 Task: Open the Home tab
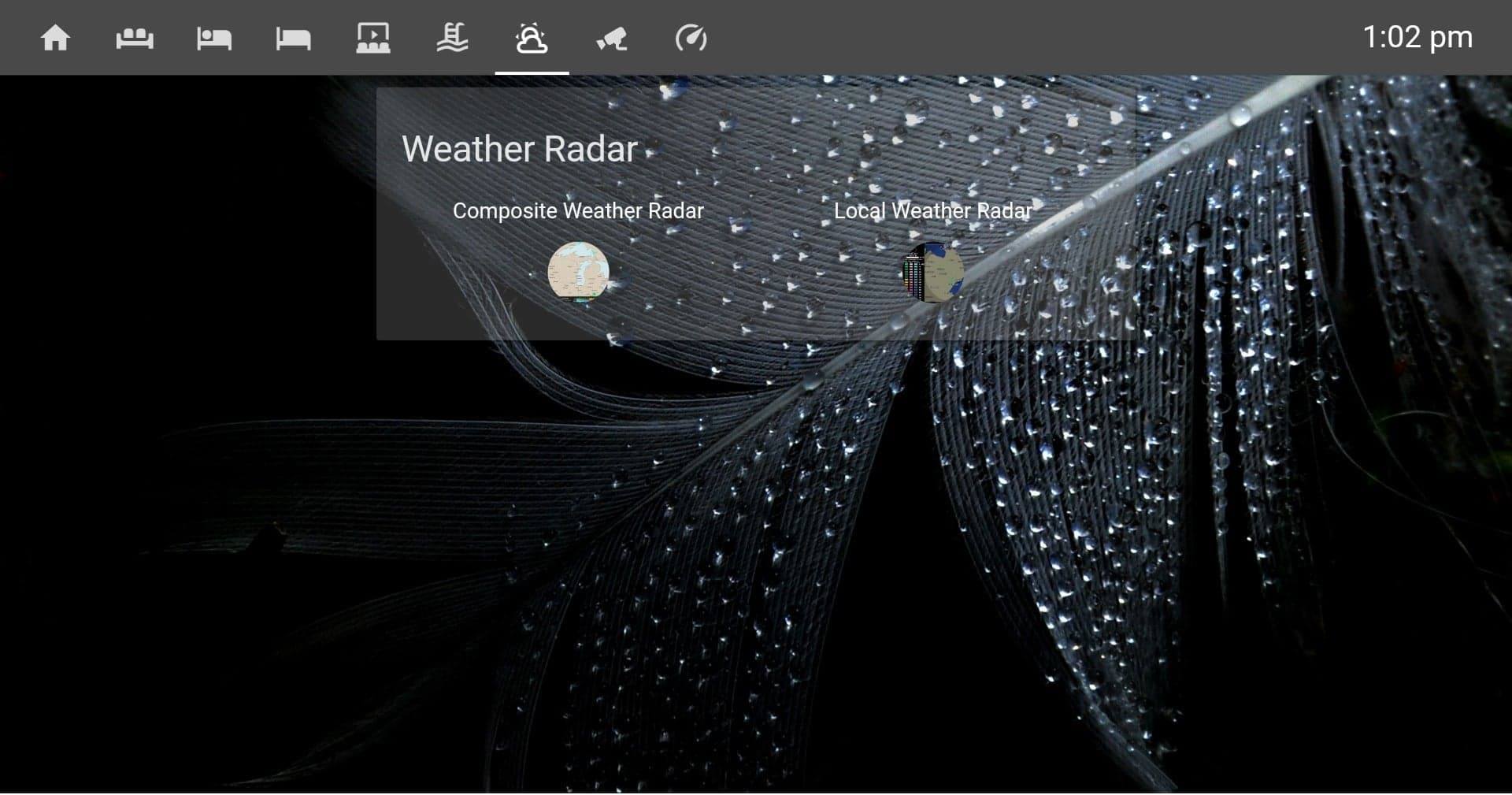point(55,38)
